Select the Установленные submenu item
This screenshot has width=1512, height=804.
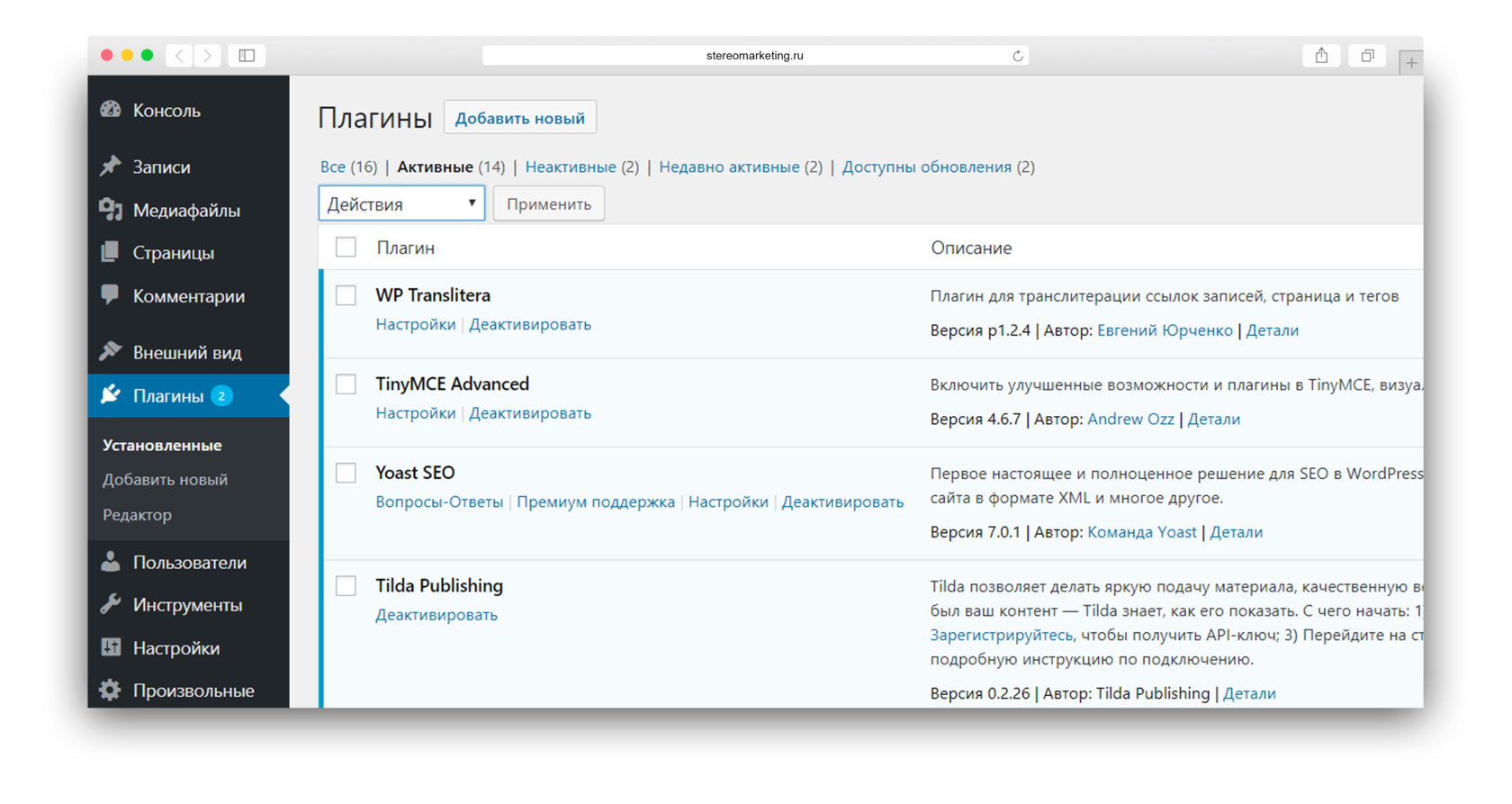tap(162, 445)
